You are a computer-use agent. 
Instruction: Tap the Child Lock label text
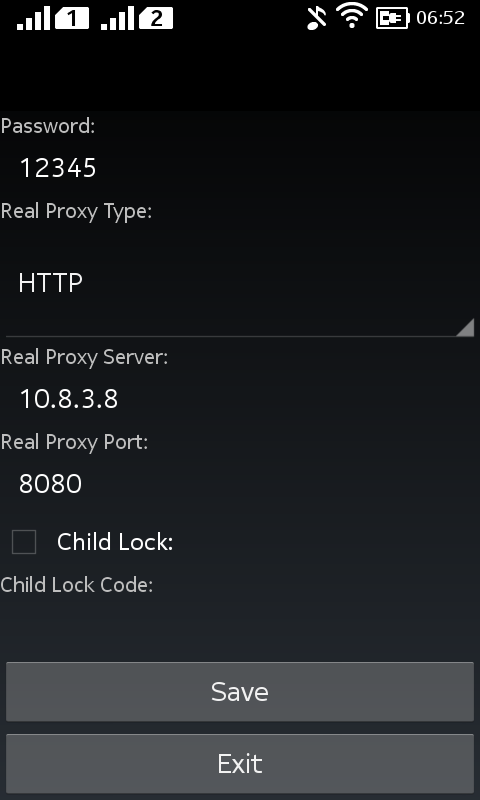point(115,542)
